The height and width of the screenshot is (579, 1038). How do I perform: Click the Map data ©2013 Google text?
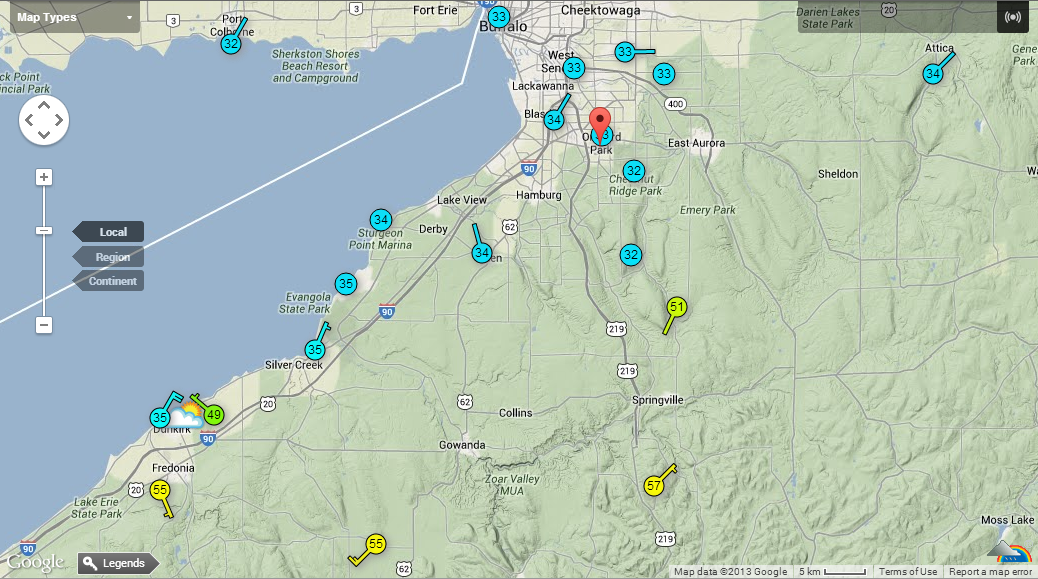click(x=730, y=572)
